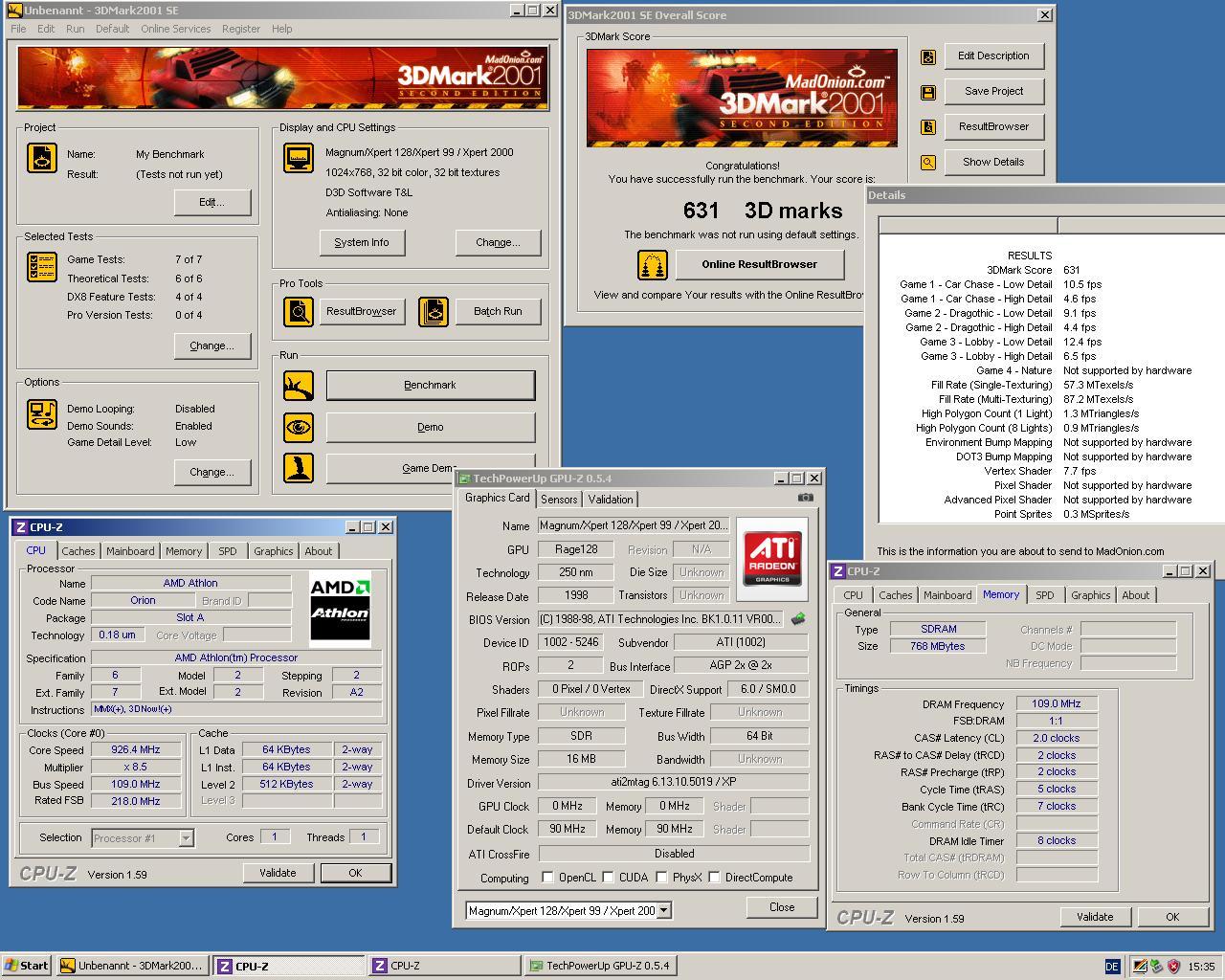Switch to Caches tab in left CPU-Z

point(78,551)
